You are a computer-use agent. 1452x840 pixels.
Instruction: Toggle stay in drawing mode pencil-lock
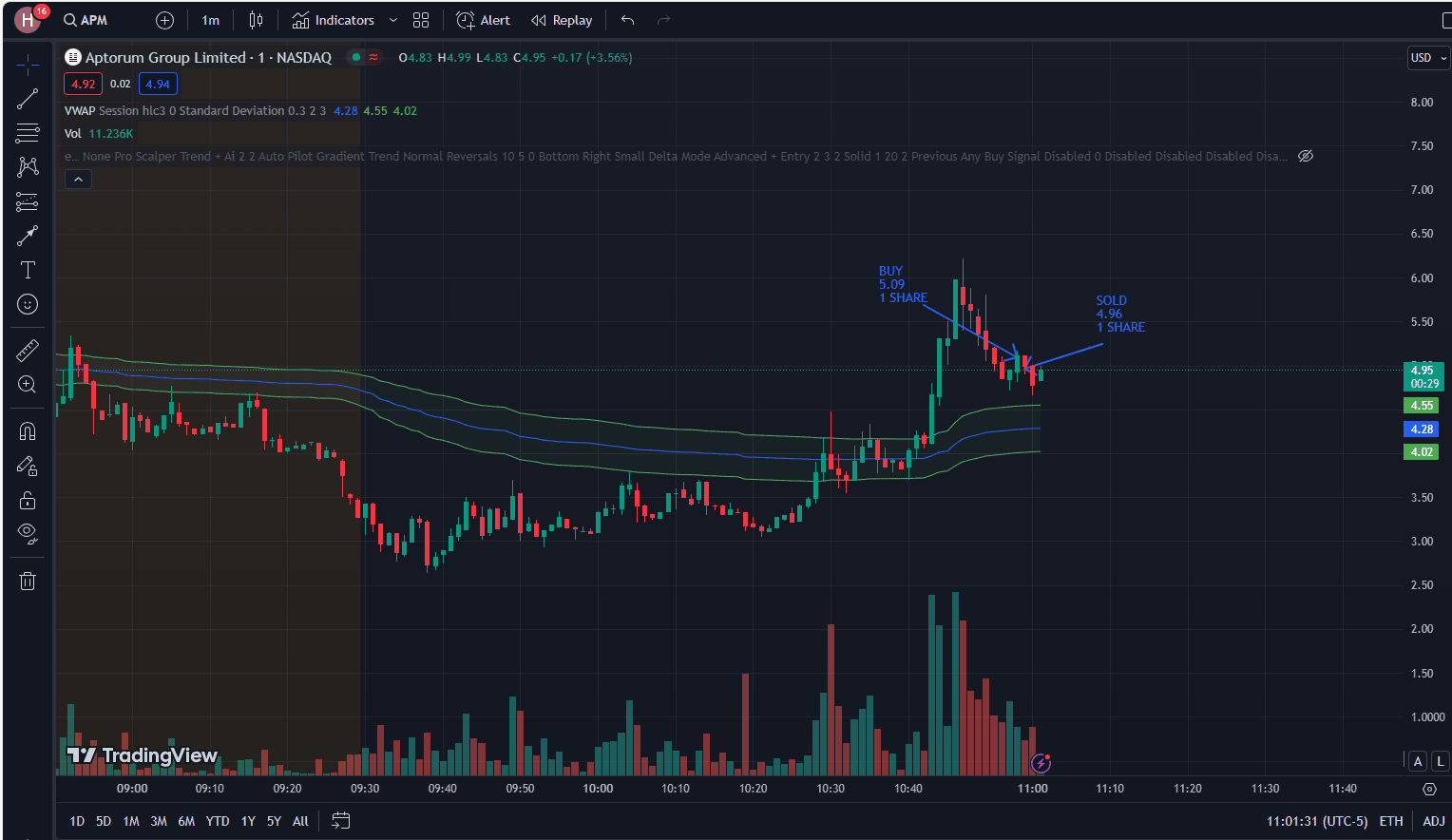[28, 466]
